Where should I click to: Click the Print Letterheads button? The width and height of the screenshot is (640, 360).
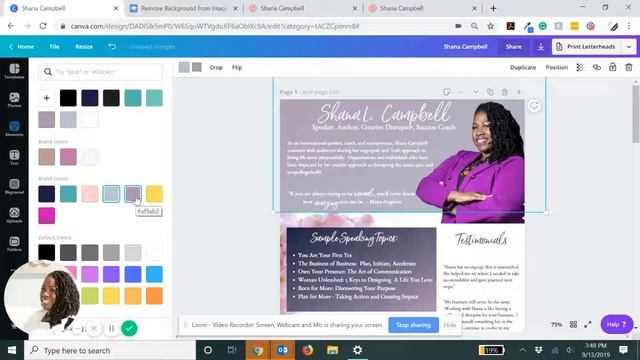pos(586,47)
